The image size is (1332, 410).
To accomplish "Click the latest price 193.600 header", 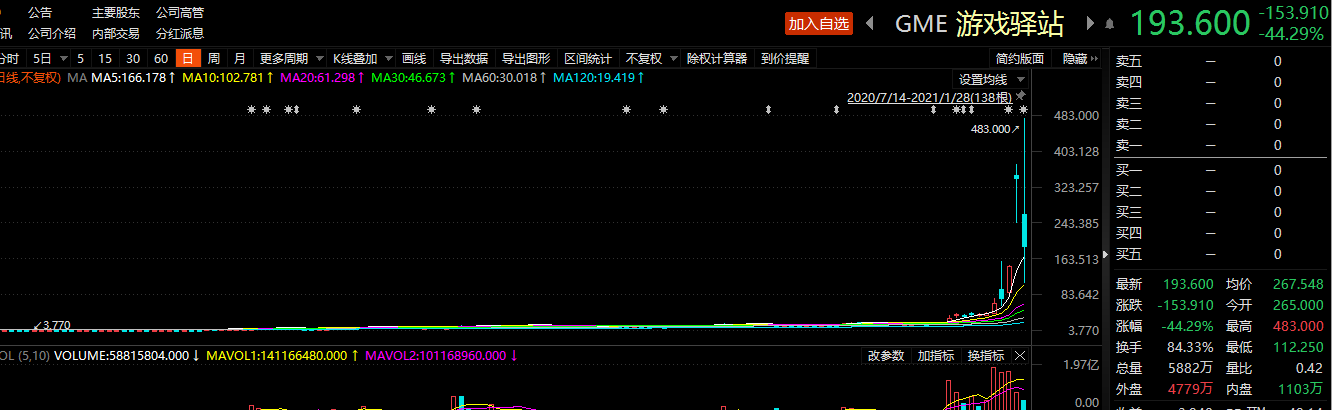I will click(1190, 23).
